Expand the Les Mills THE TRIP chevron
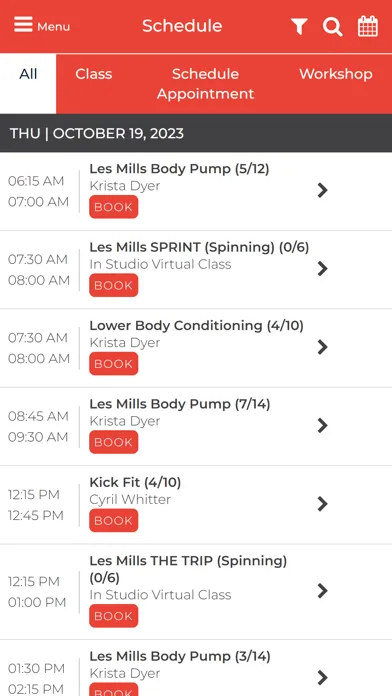This screenshot has width=392, height=696. click(x=322, y=591)
